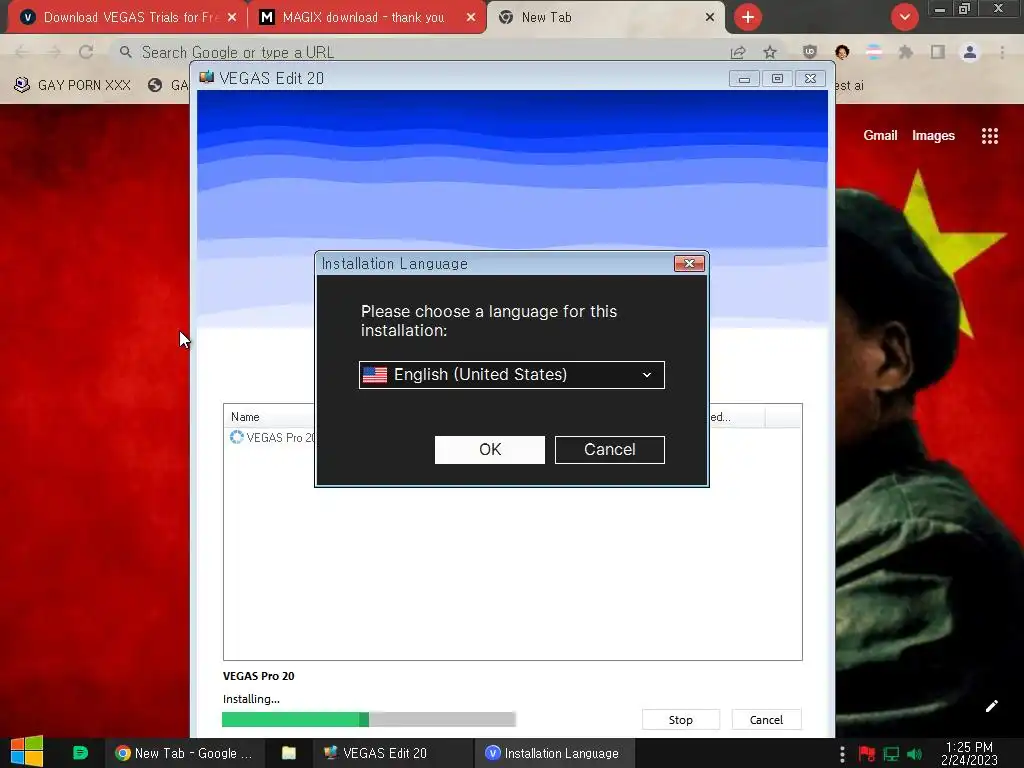1024x768 pixels.
Task: Click Cancel button in VEGAS Edit 20 installer
Action: pyautogui.click(x=766, y=720)
